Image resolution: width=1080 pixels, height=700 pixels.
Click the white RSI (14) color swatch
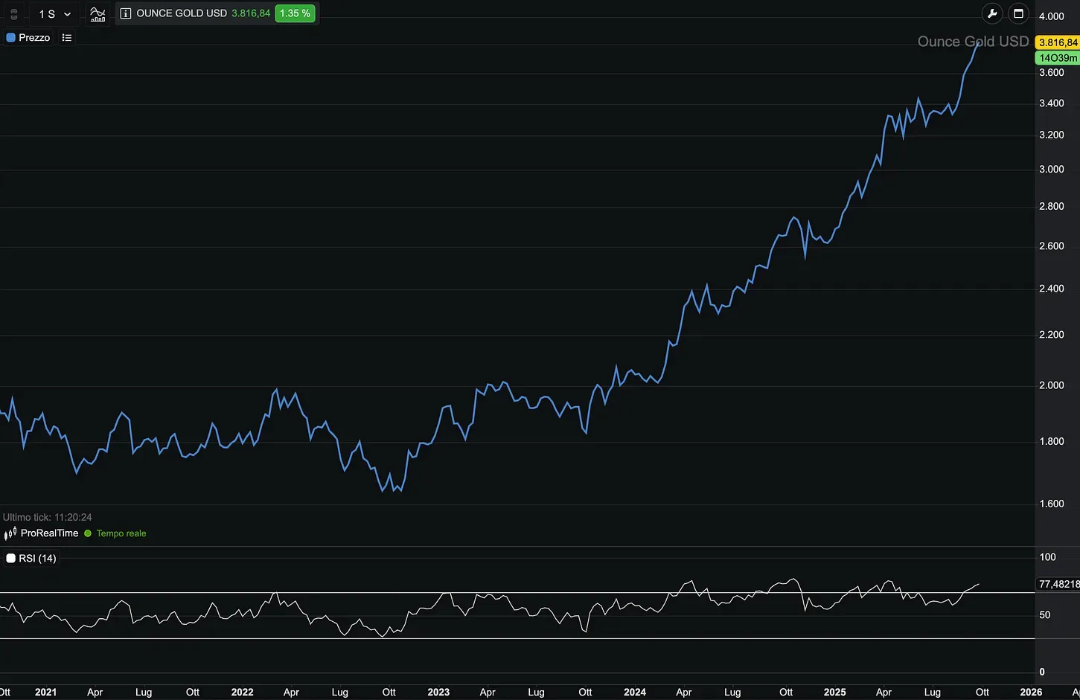tap(10, 558)
